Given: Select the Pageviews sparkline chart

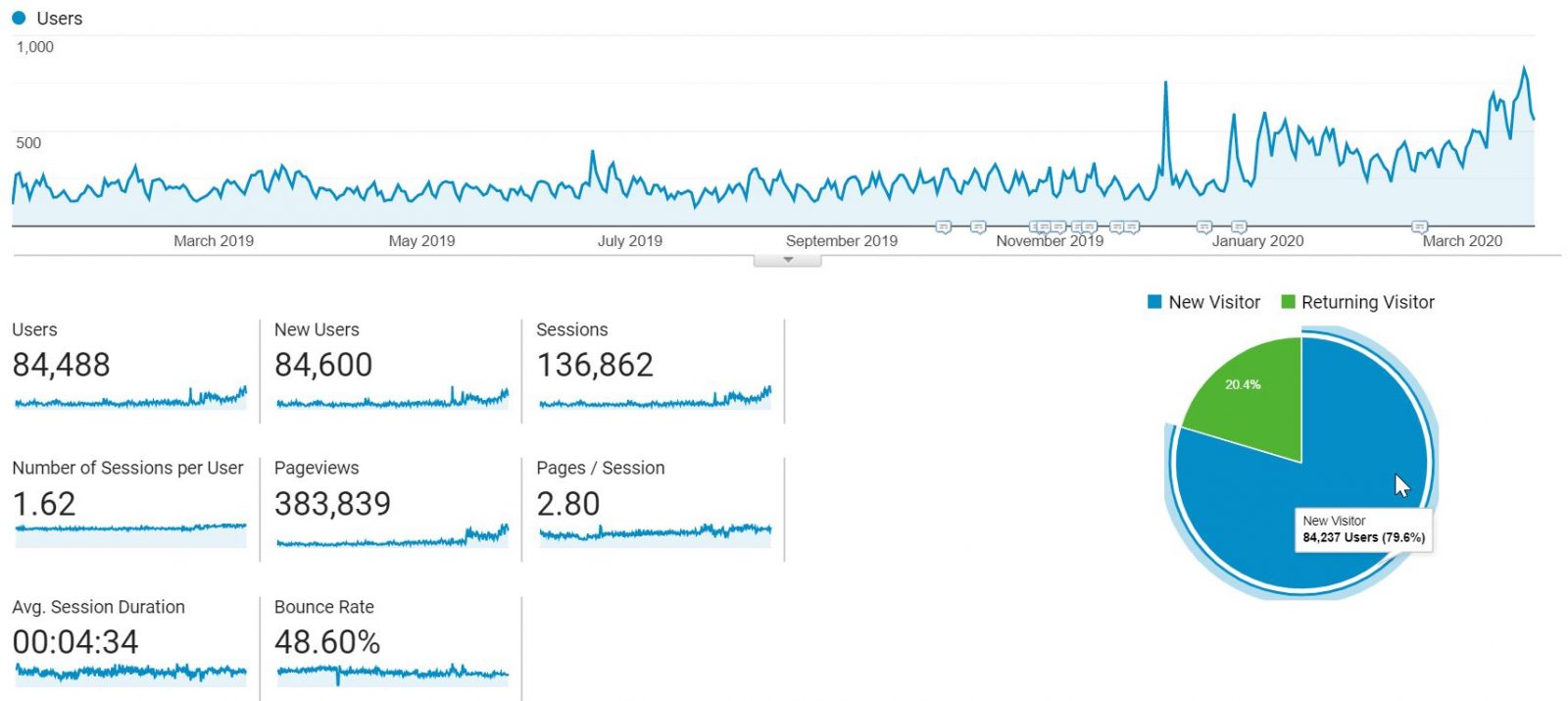Looking at the screenshot, I should 392,536.
